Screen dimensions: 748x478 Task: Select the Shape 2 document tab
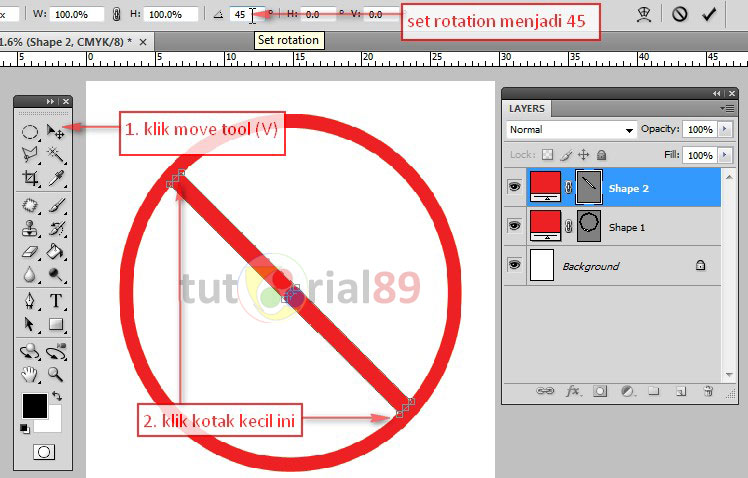point(66,42)
